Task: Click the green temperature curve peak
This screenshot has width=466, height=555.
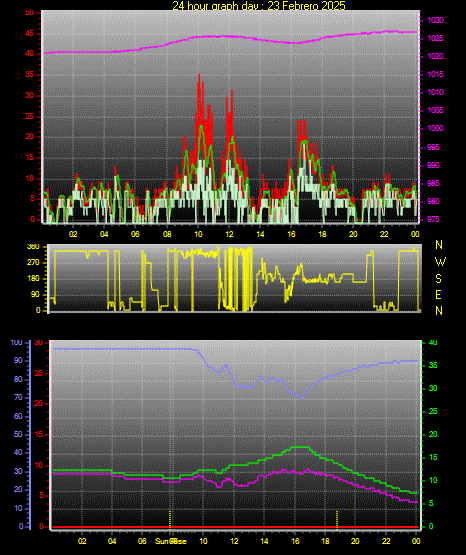Action: (x=300, y=447)
